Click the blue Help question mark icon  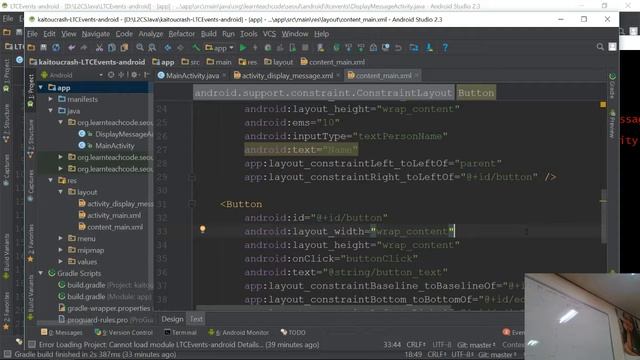click(445, 48)
